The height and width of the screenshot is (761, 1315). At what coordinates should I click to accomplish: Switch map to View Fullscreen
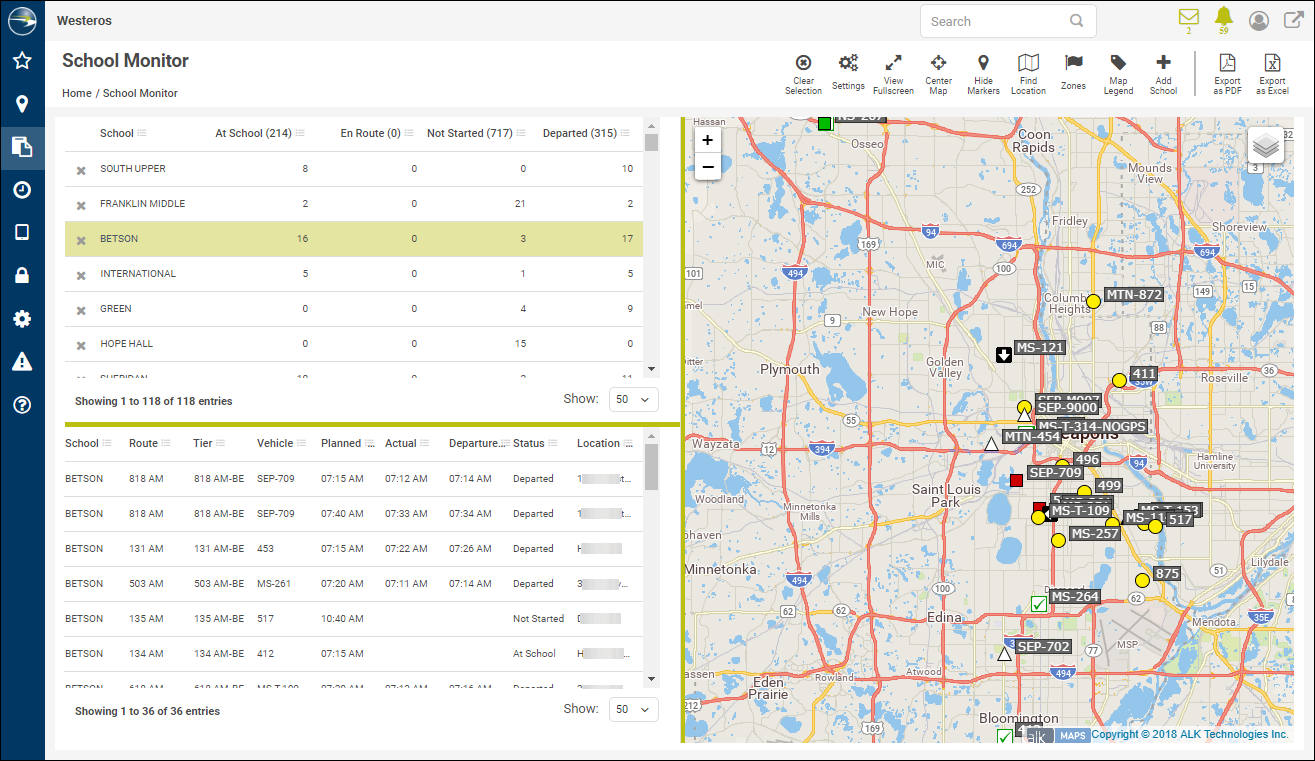tap(893, 64)
